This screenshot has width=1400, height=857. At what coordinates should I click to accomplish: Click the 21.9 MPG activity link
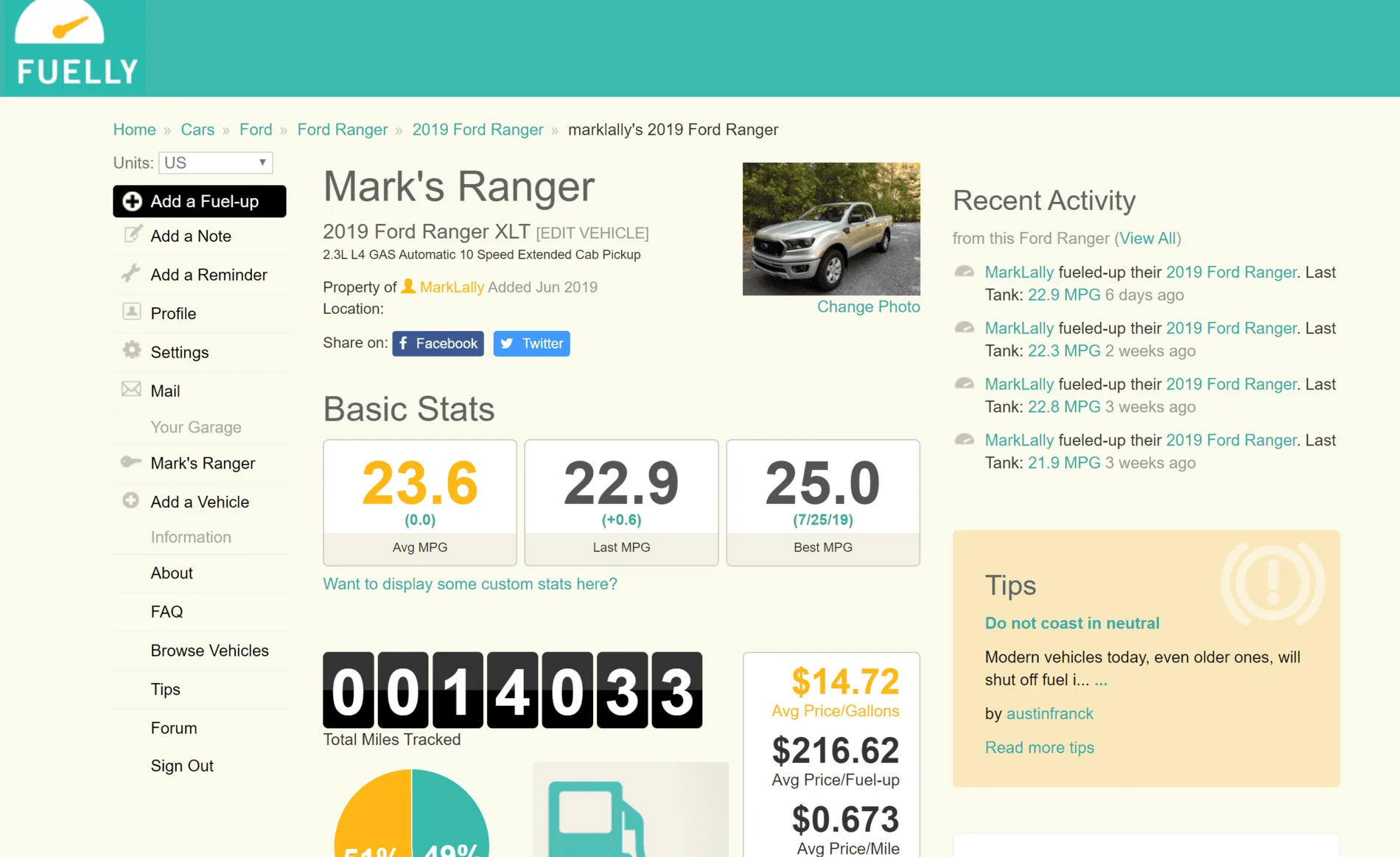1064,463
